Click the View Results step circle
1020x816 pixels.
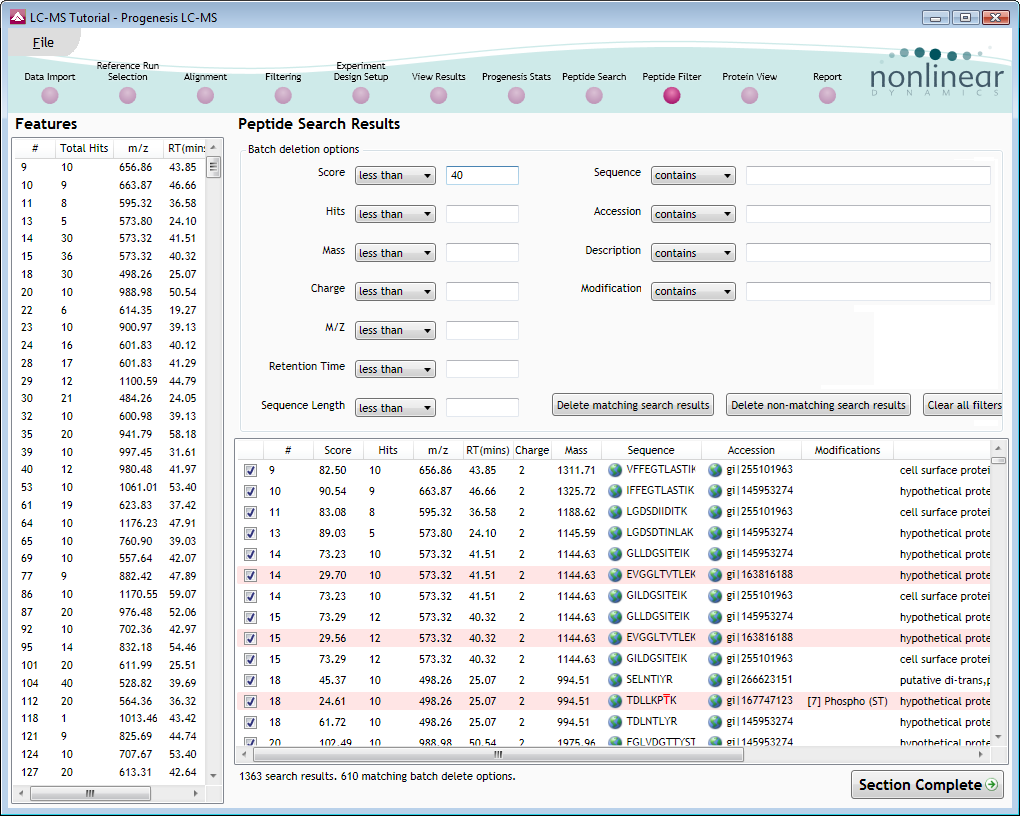pyautogui.click(x=438, y=96)
